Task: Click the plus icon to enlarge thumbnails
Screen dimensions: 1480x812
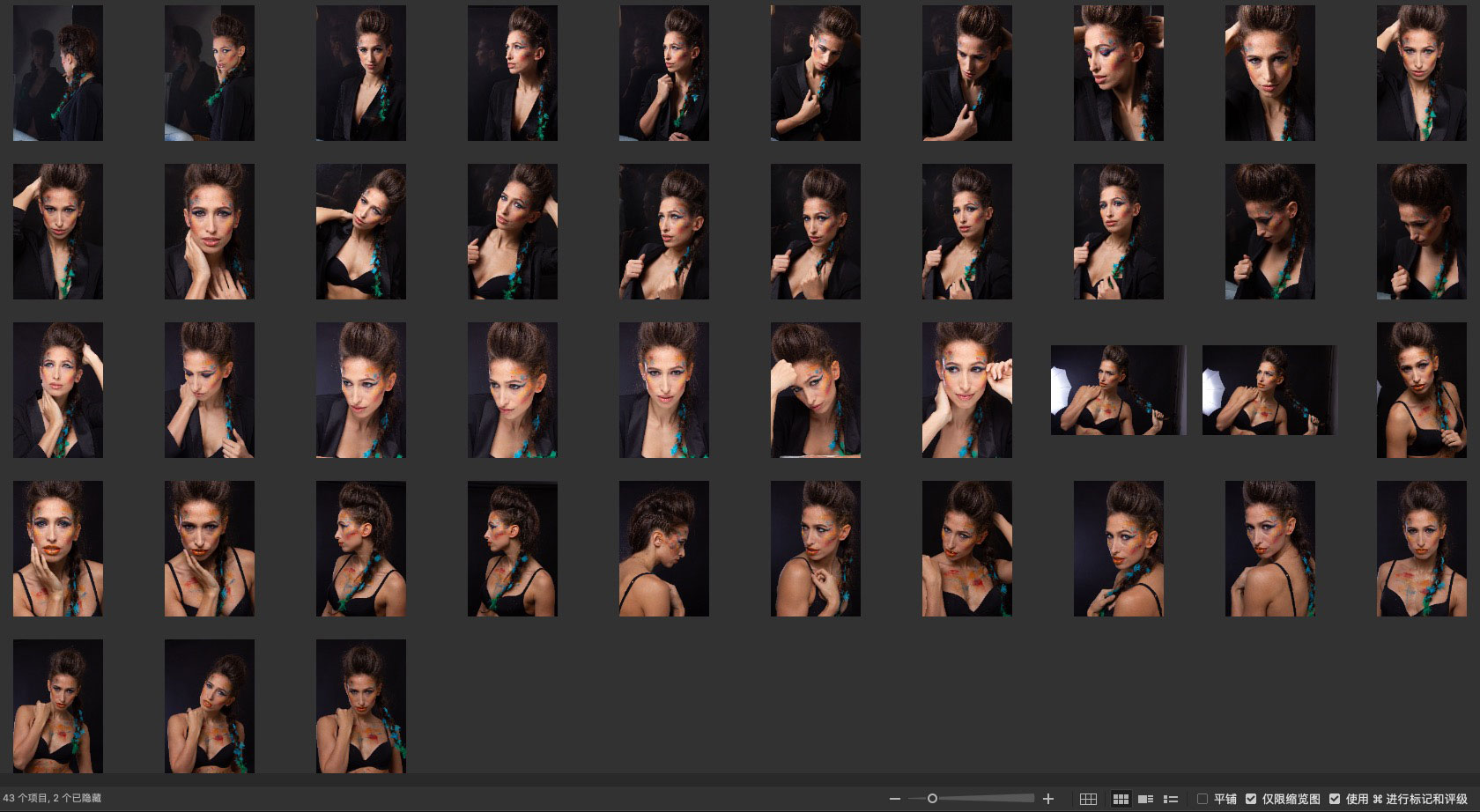Action: (1048, 799)
